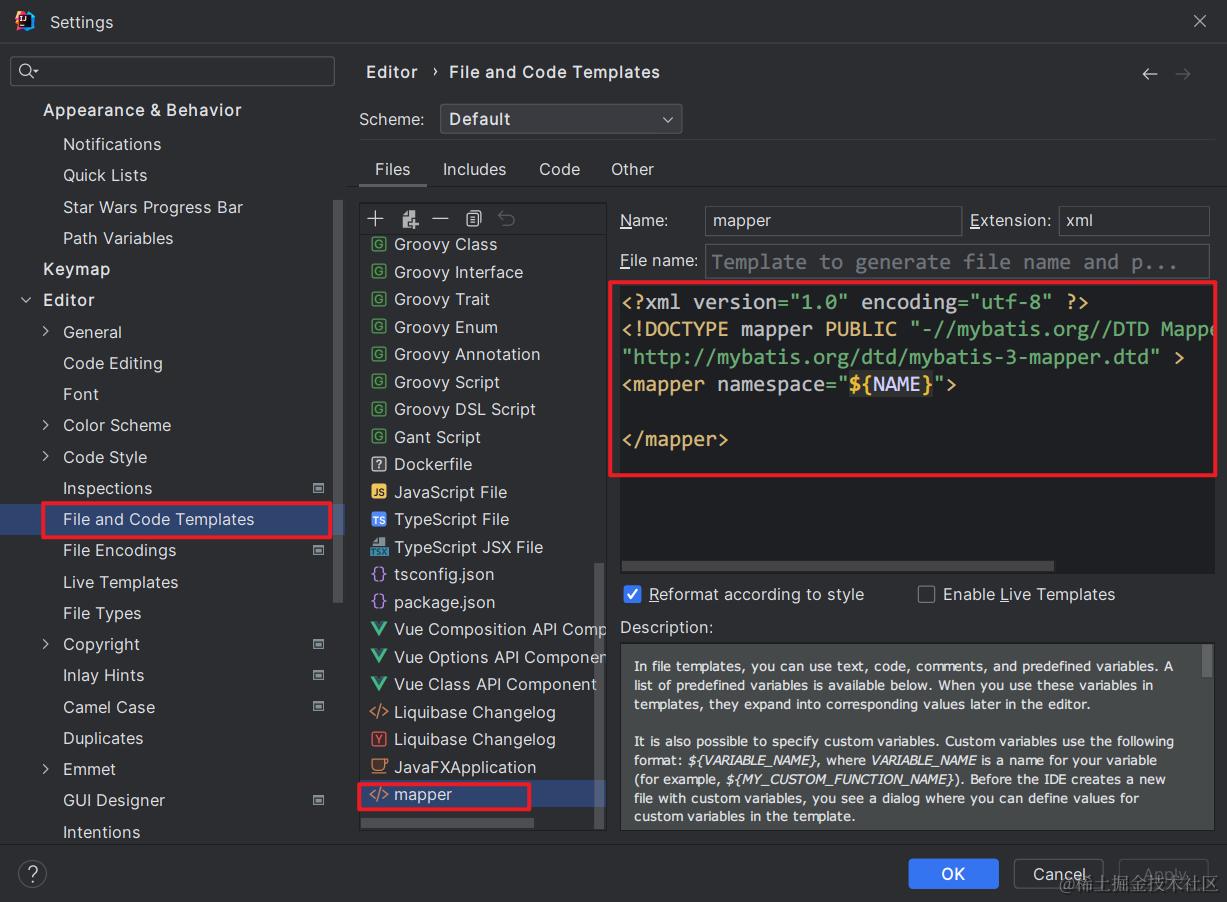
Task: Select the Dockerfile template icon
Action: 379,464
